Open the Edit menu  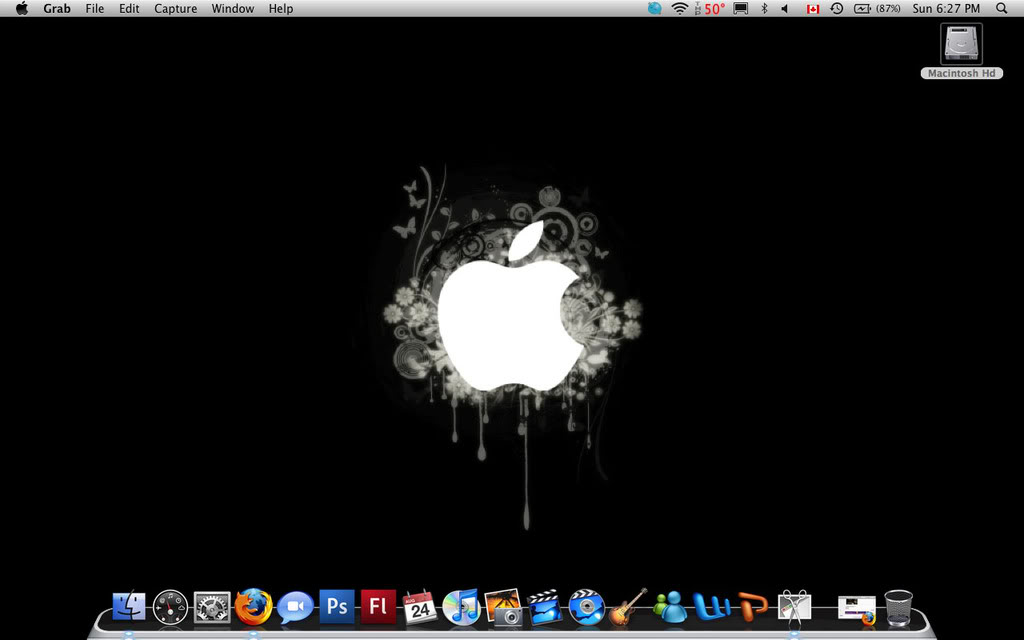coord(129,8)
